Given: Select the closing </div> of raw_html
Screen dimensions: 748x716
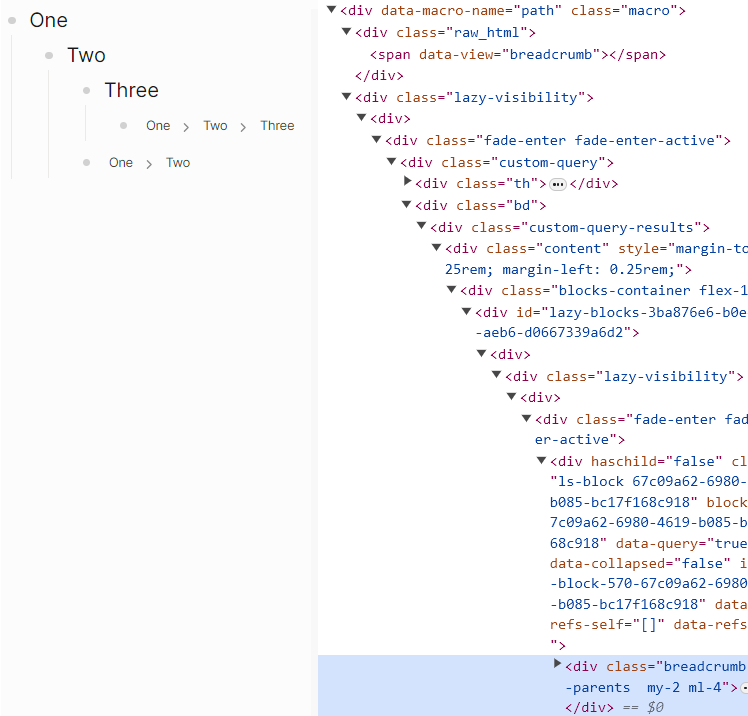Looking at the screenshot, I should (x=379, y=75).
